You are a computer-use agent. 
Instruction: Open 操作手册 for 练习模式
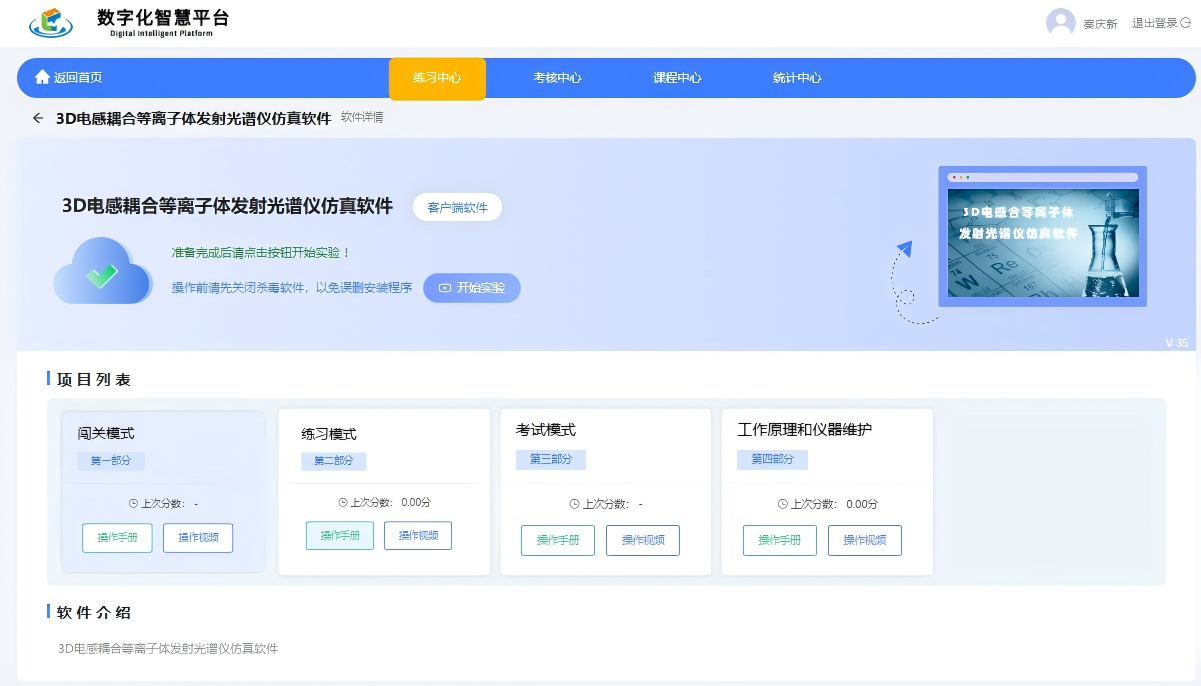[x=340, y=536]
